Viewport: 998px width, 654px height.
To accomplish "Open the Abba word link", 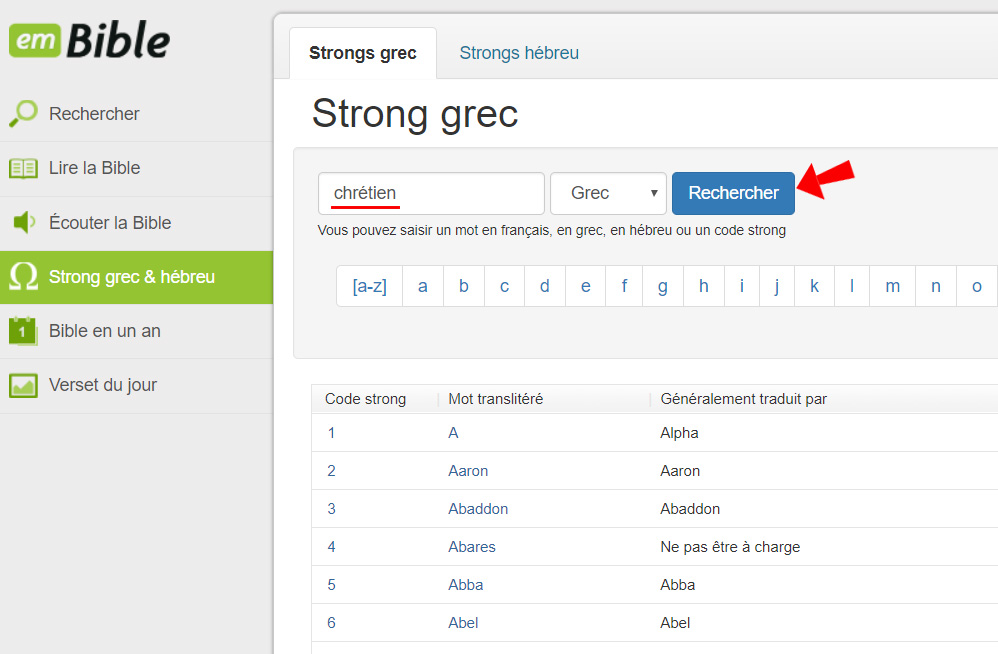I will click(465, 585).
